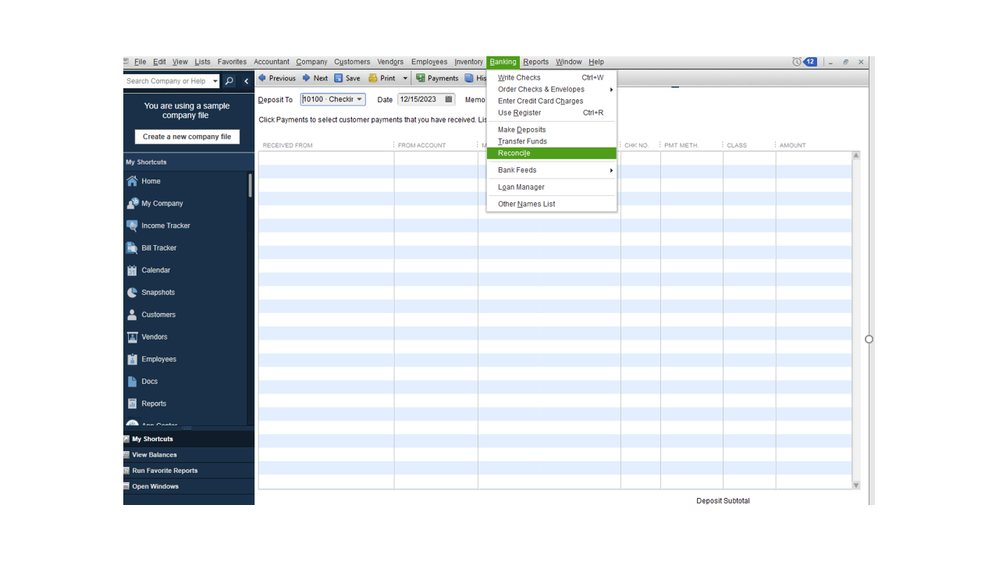This screenshot has height=562, width=999.
Task: Open the File menu
Action: coord(140,62)
